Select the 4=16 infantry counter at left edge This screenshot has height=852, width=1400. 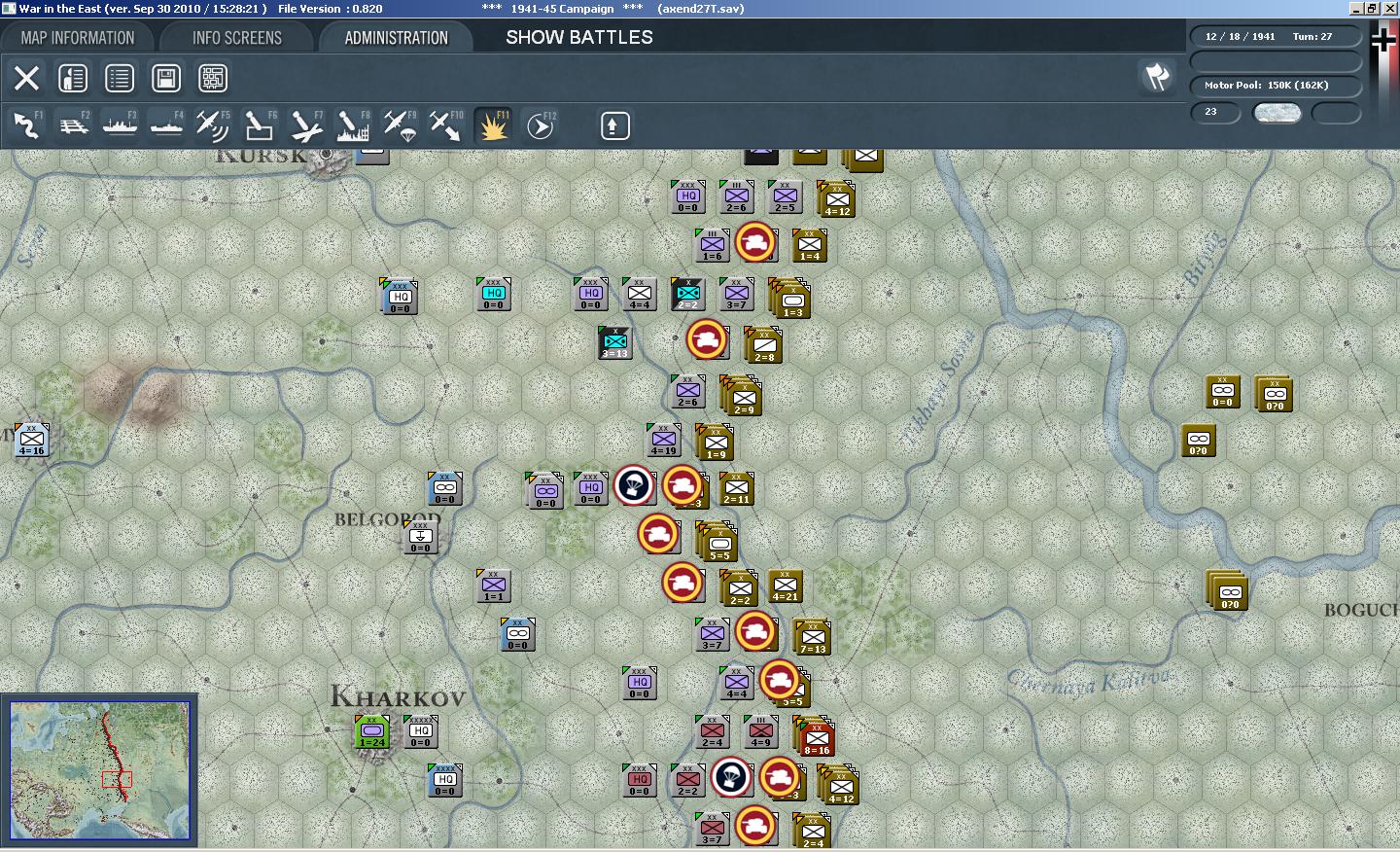coord(31,441)
